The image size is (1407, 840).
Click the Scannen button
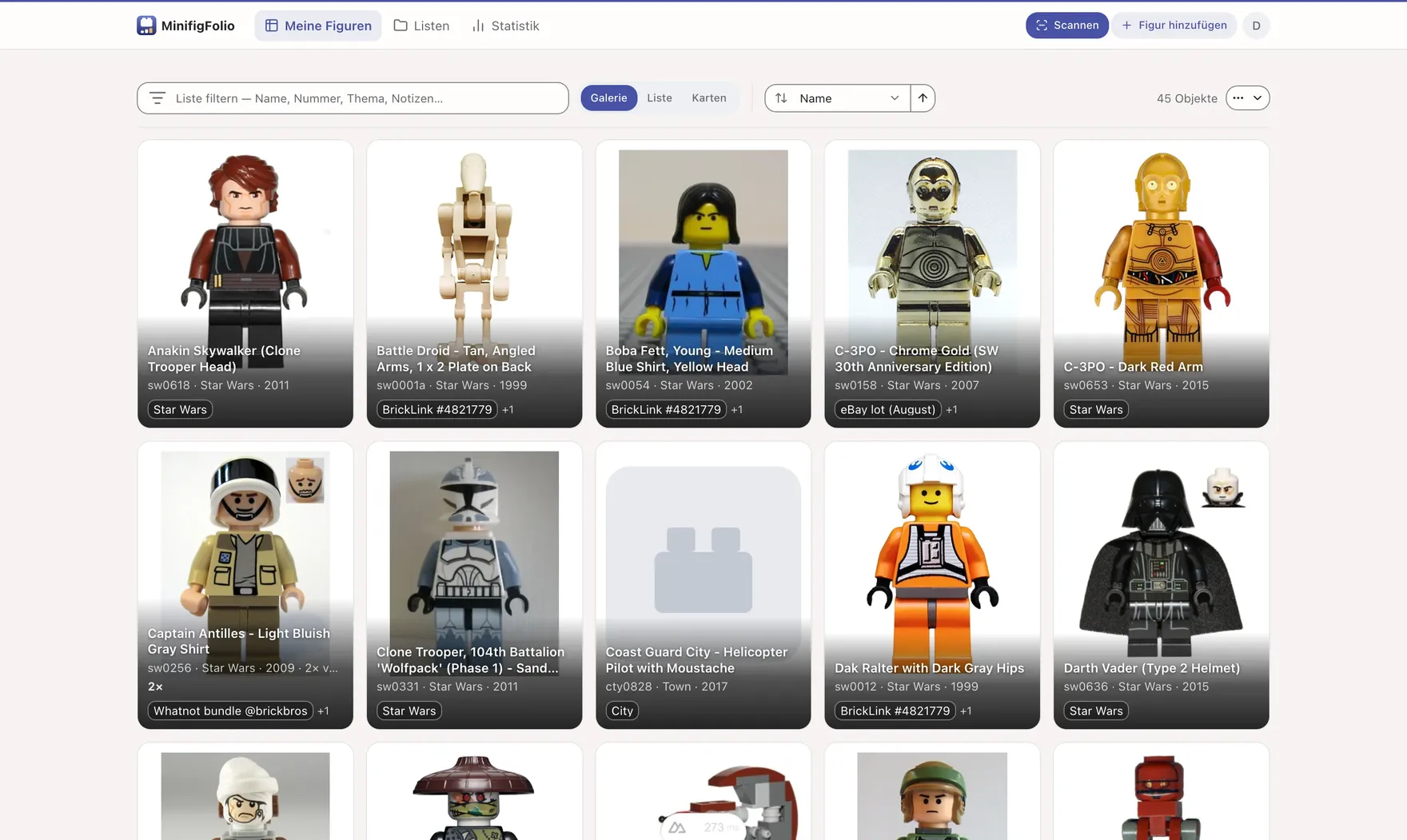[1067, 26]
